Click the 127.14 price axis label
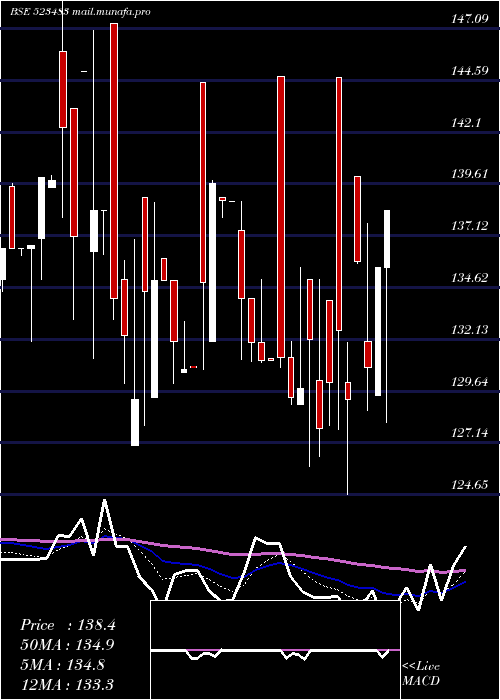500x700 pixels. click(470, 433)
